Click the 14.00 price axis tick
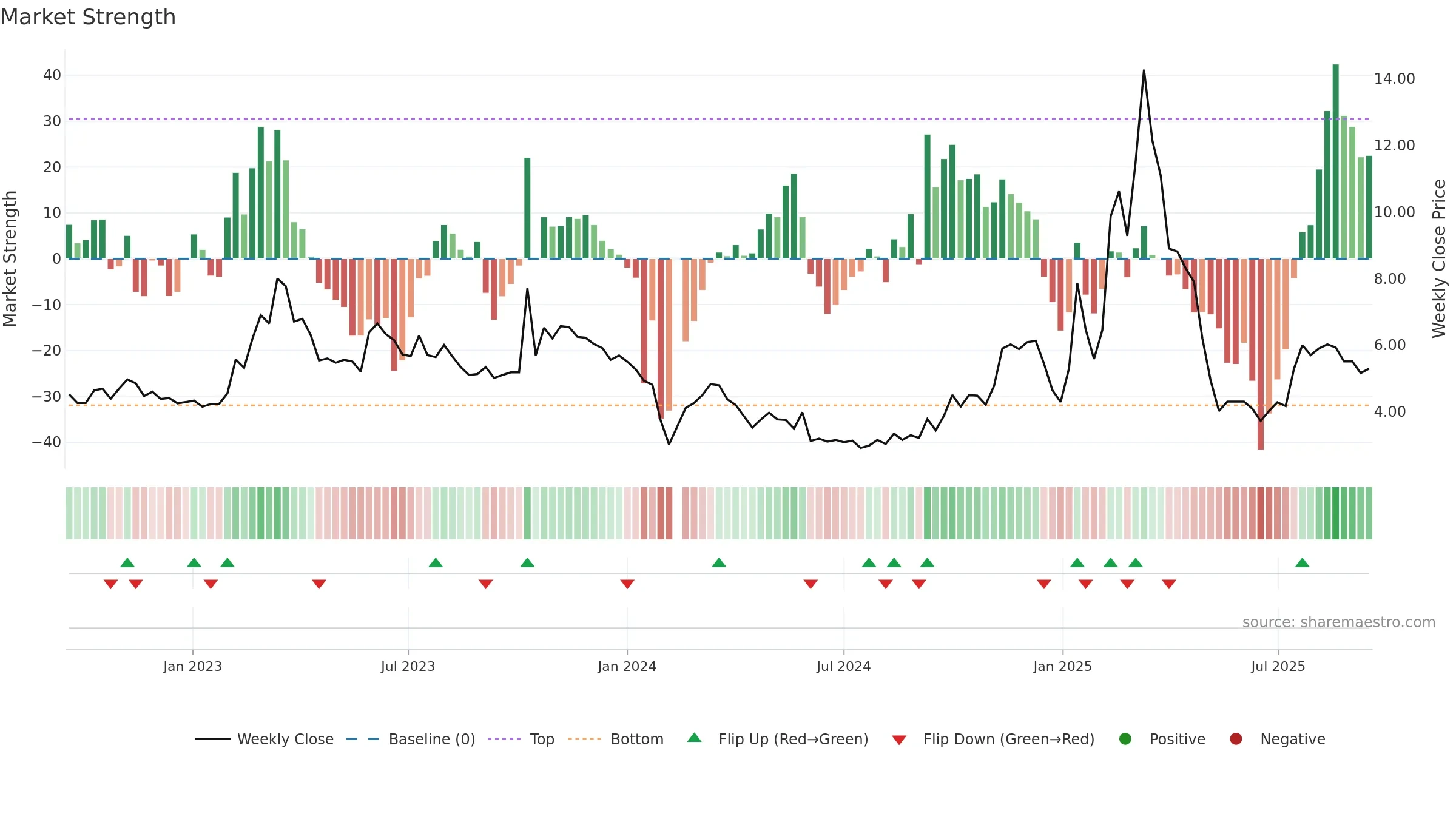Viewport: 1456px width, 819px height. click(1394, 79)
